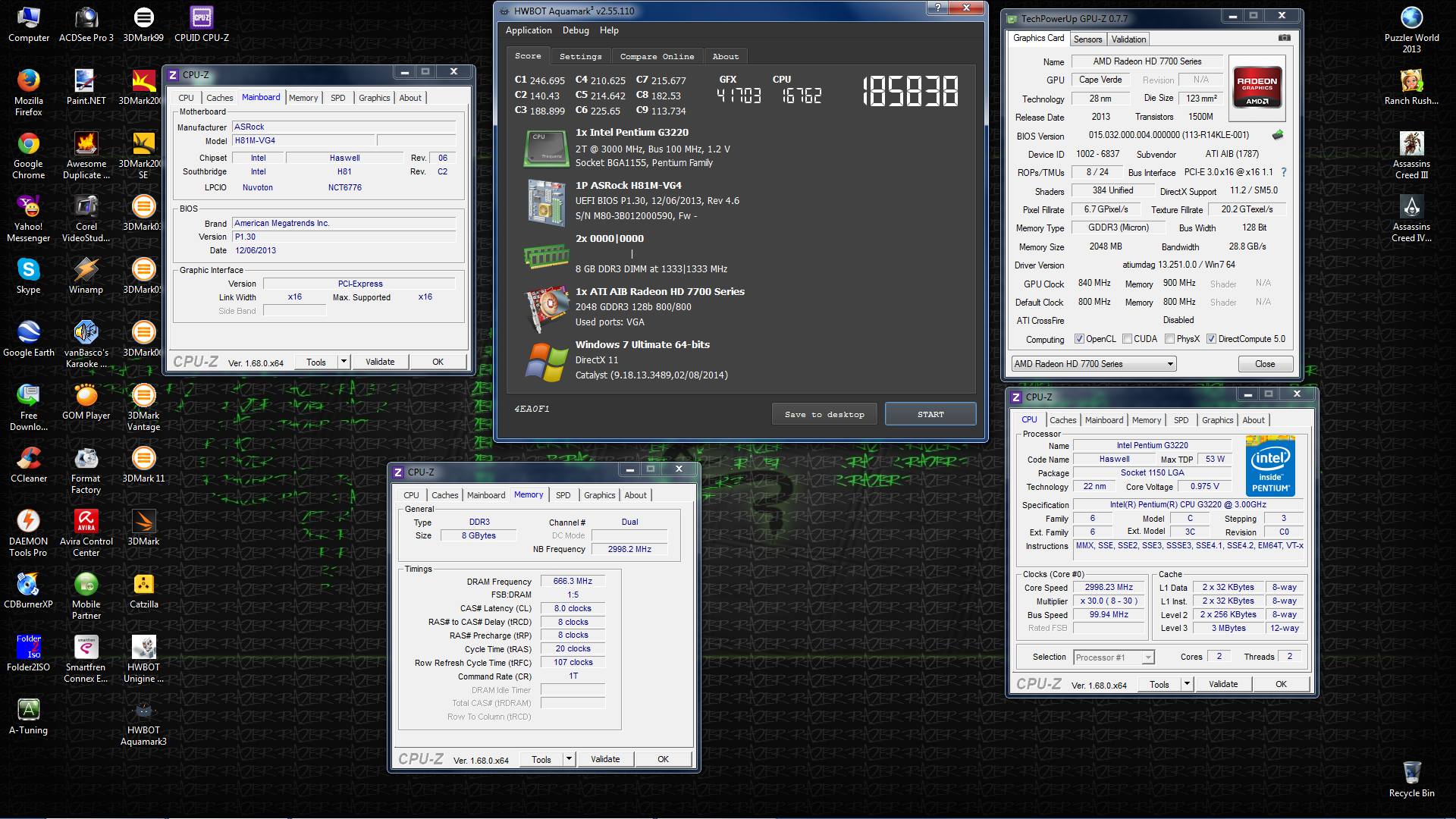Toggle the OpenCL checkbox in GPU-Z
Image resolution: width=1456 pixels, height=819 pixels.
(x=1079, y=339)
